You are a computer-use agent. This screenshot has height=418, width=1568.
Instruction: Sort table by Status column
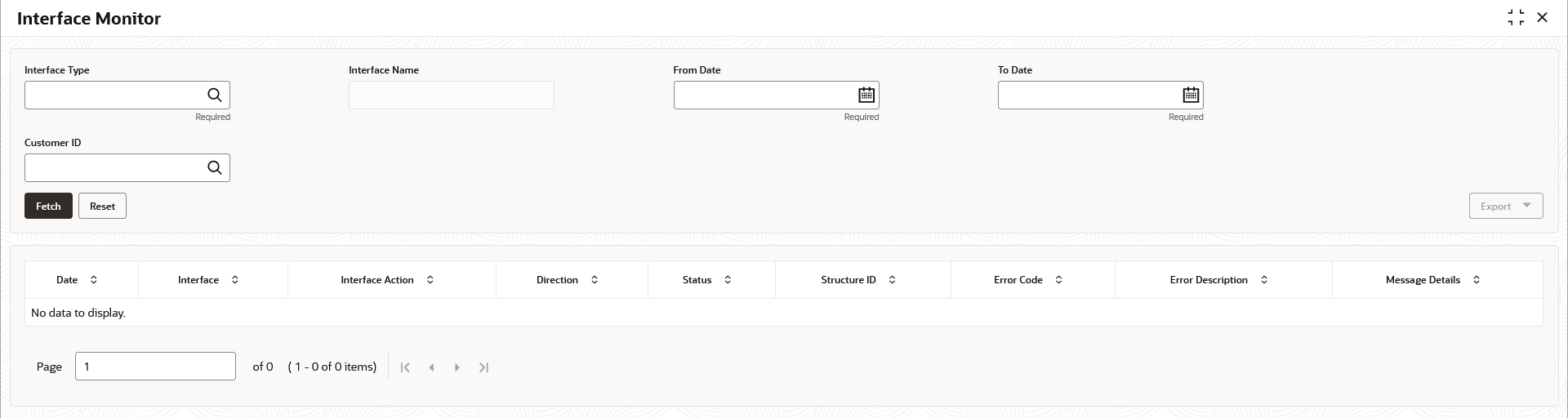tap(728, 280)
